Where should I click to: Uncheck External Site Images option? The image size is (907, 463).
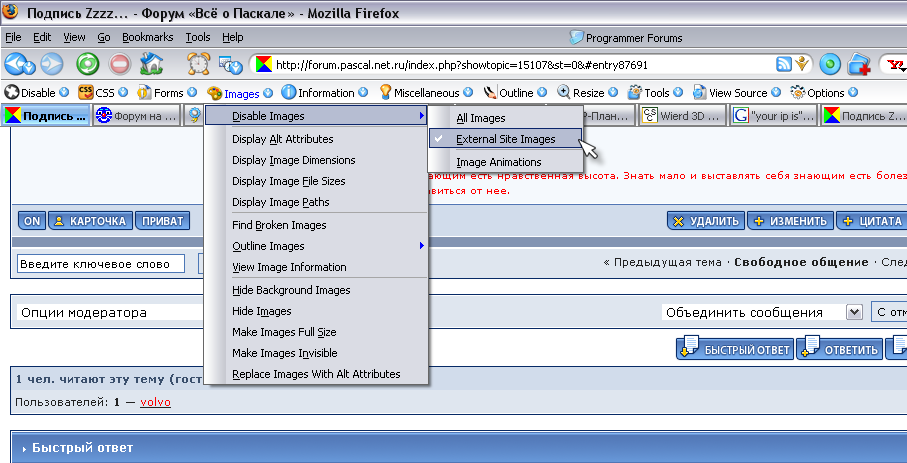point(505,139)
